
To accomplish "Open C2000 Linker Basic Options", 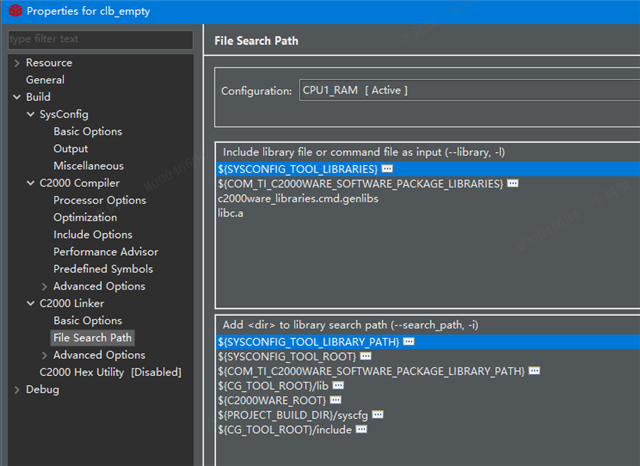I will [x=88, y=321].
